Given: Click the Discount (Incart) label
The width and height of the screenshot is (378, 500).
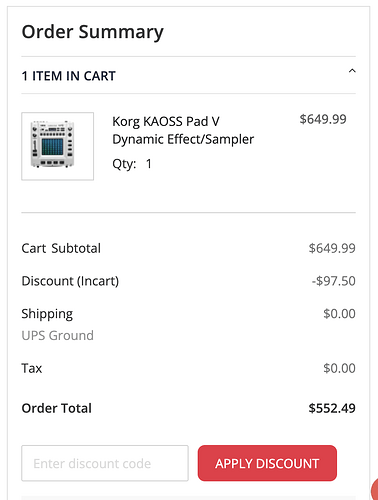Looking at the screenshot, I should (x=70, y=281).
